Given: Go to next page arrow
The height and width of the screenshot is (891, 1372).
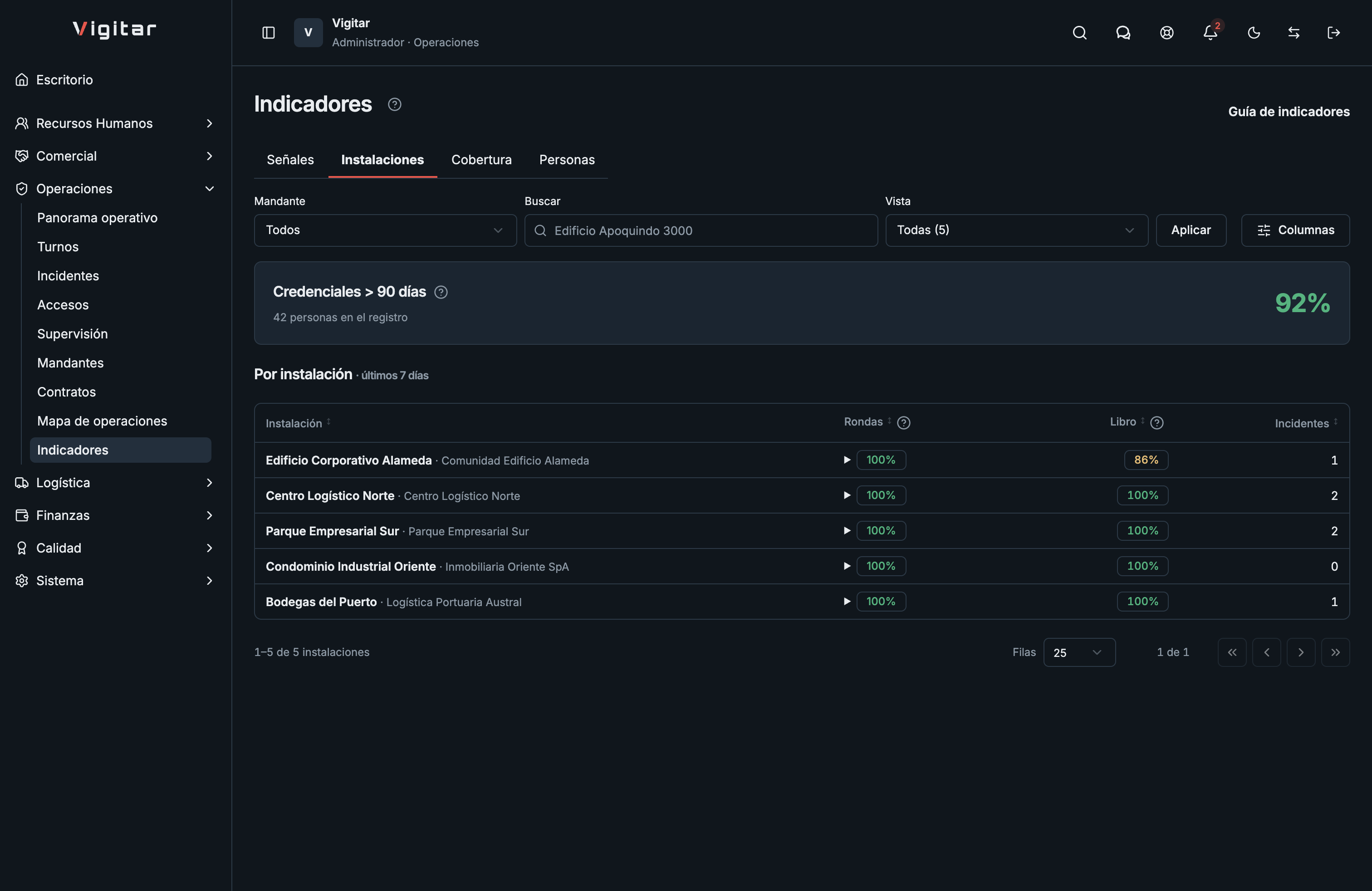Looking at the screenshot, I should click(x=1301, y=652).
